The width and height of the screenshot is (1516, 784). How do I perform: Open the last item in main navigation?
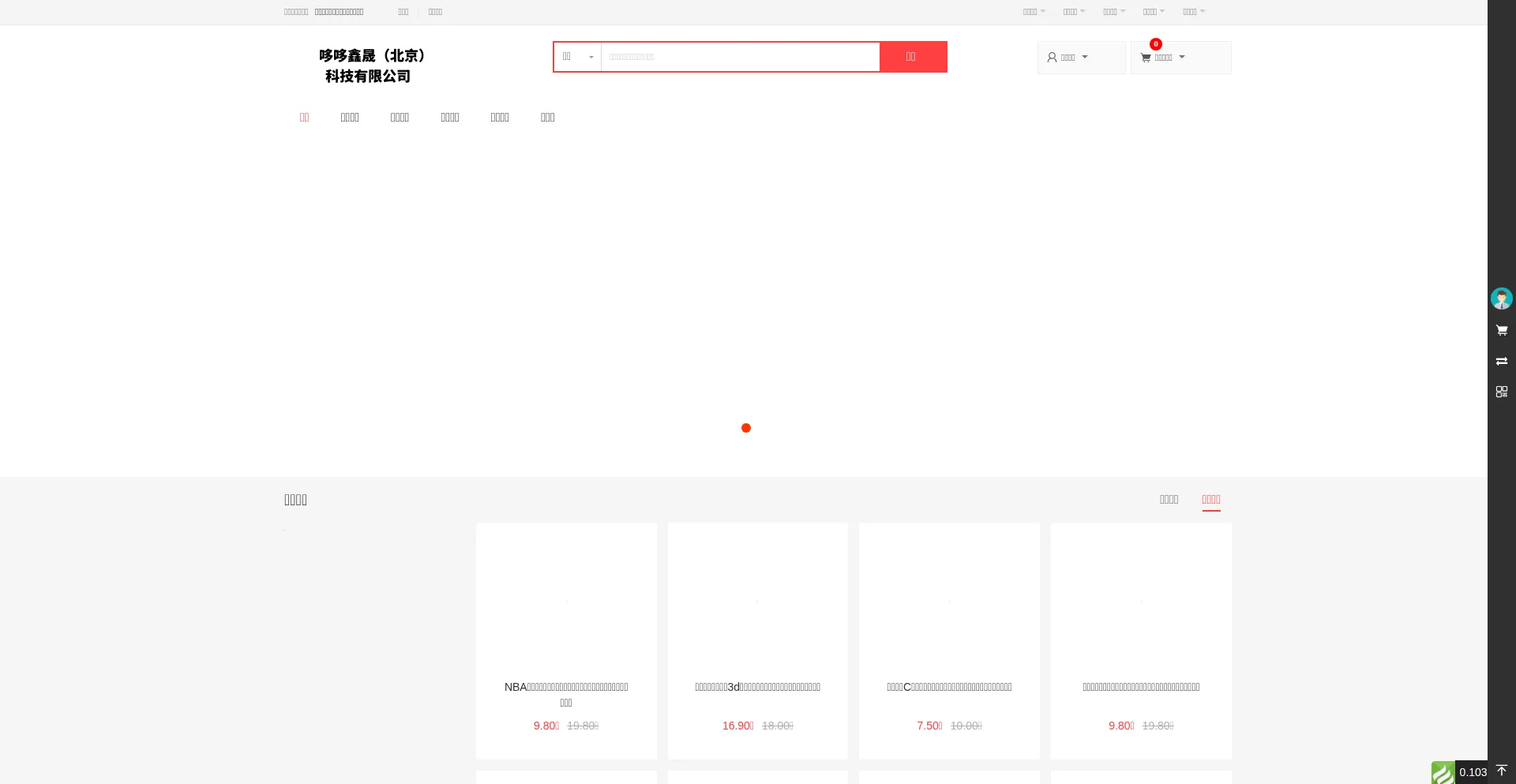coord(547,117)
